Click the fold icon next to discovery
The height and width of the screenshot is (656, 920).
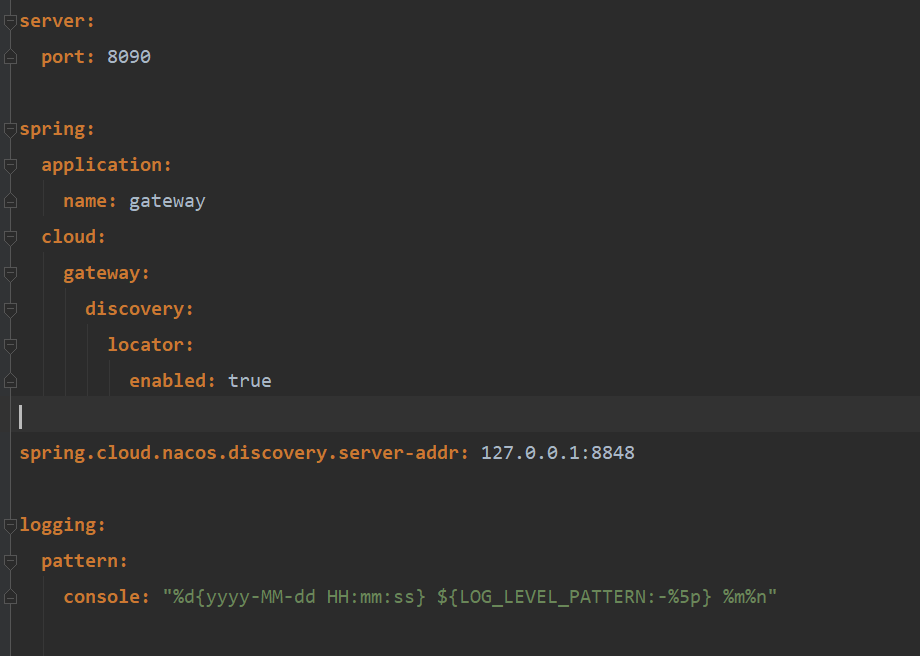pyautogui.click(x=9, y=308)
